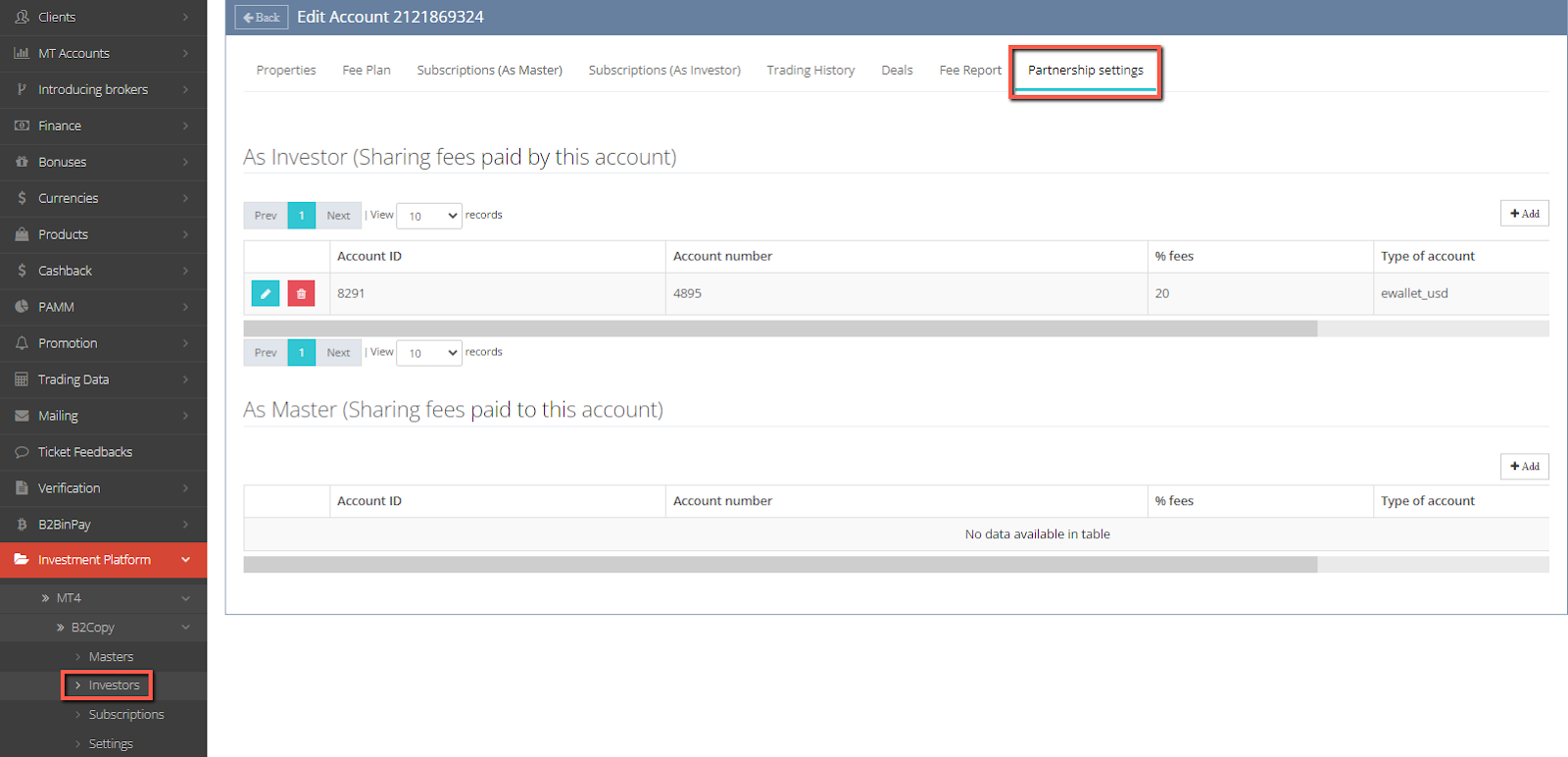Switch to the Fee Report tab
Viewport: 1568px width, 757px height.
coord(970,71)
